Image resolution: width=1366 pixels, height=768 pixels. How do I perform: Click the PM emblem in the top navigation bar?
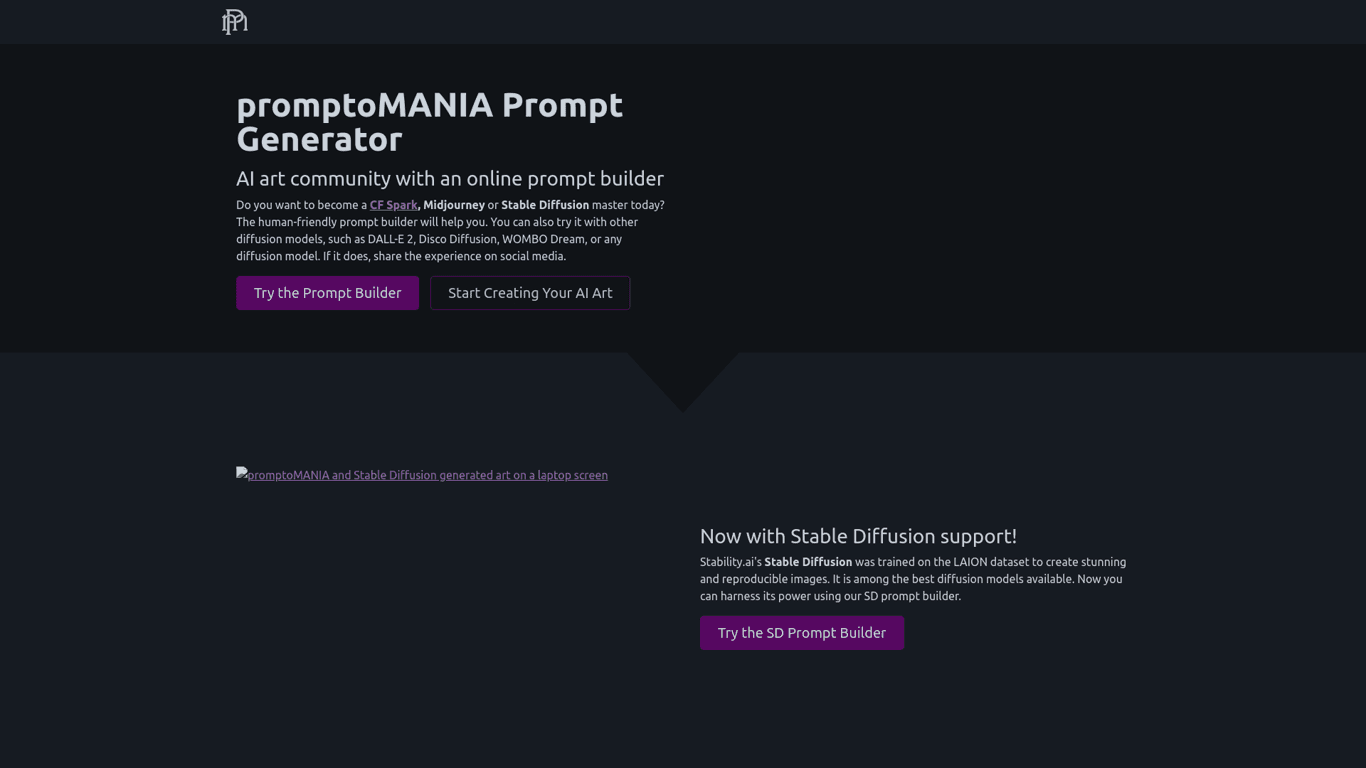pos(233,21)
